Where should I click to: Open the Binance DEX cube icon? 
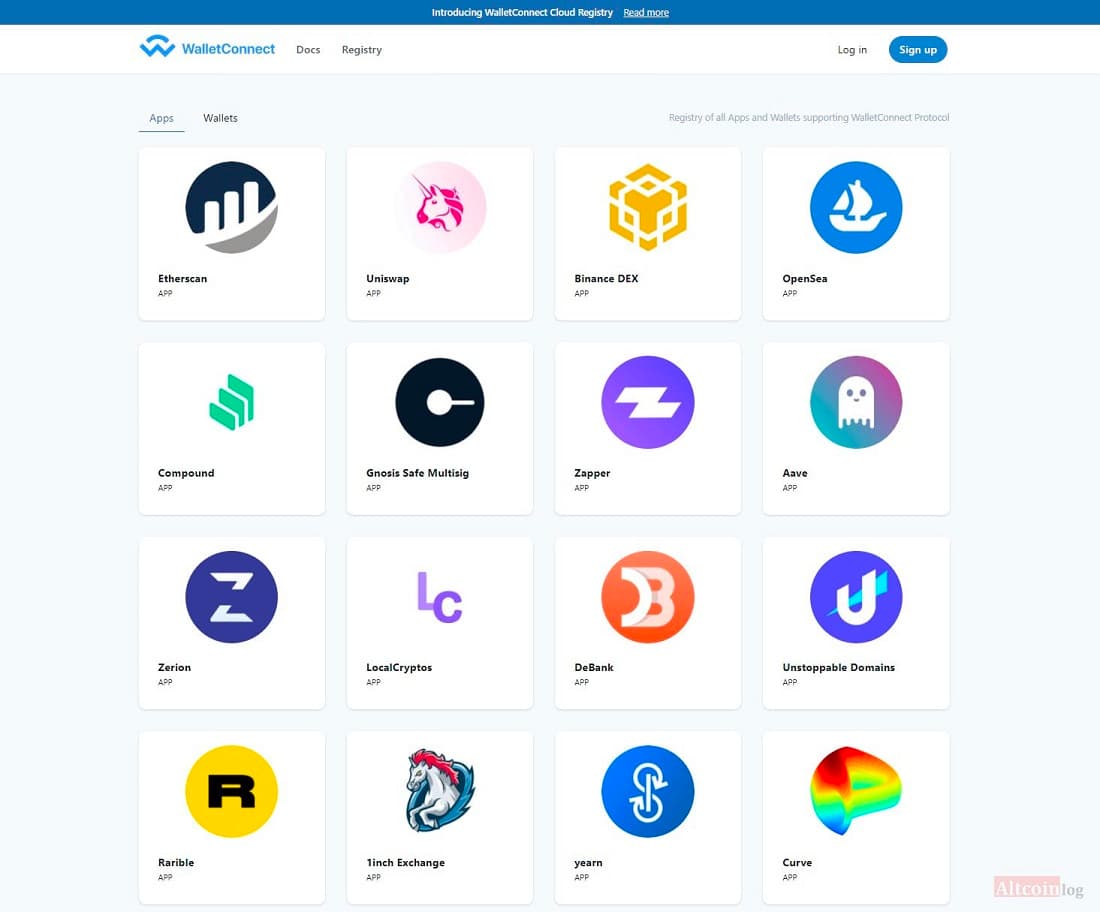(x=648, y=207)
